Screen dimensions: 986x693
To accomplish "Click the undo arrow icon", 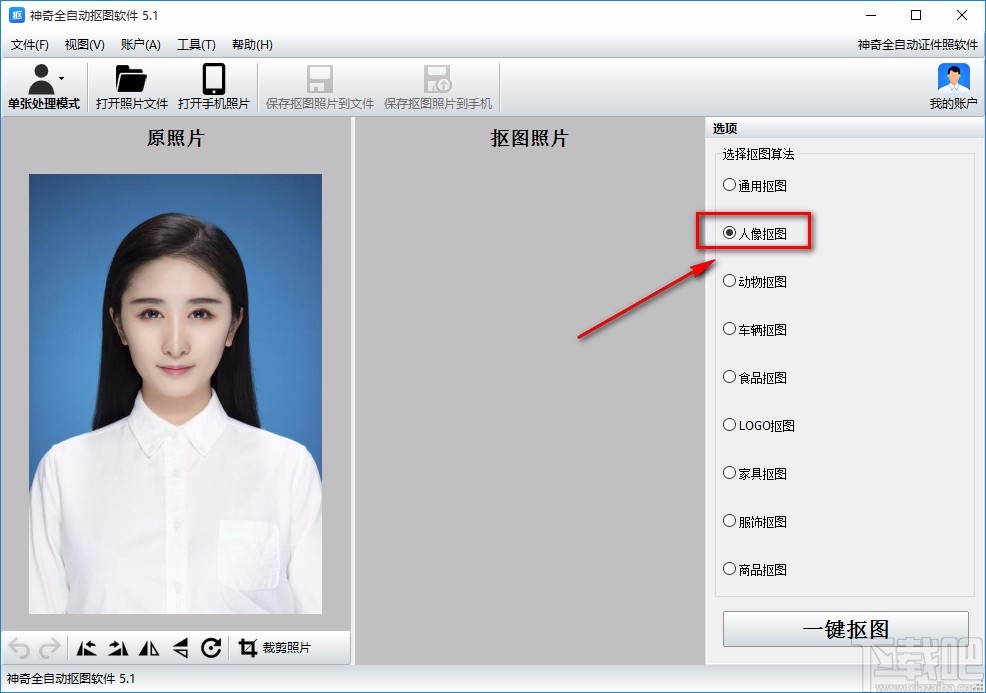I will [19, 648].
